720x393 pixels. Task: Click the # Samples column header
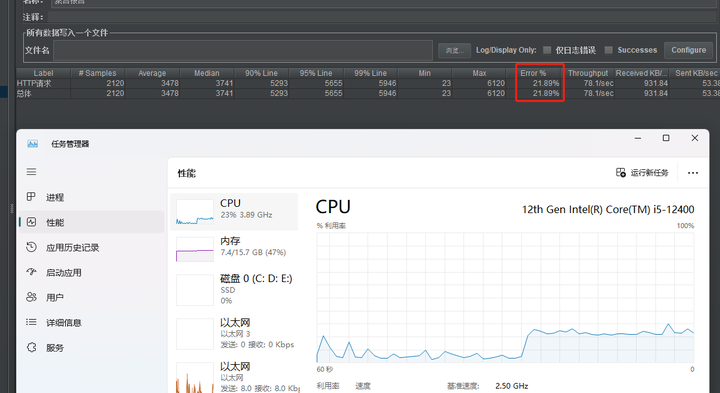tap(97, 73)
